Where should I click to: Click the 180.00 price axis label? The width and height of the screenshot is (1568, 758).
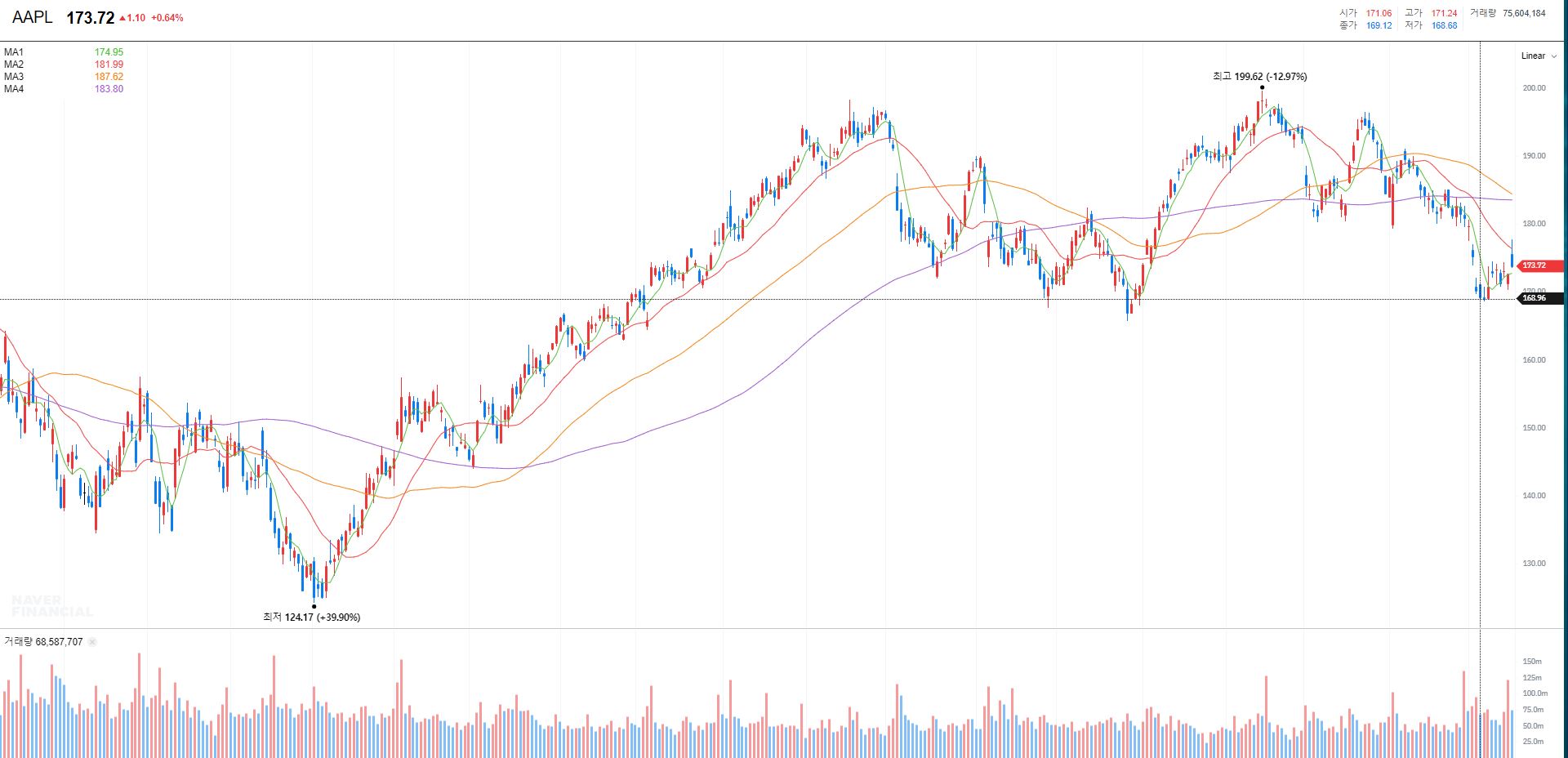(1535, 224)
